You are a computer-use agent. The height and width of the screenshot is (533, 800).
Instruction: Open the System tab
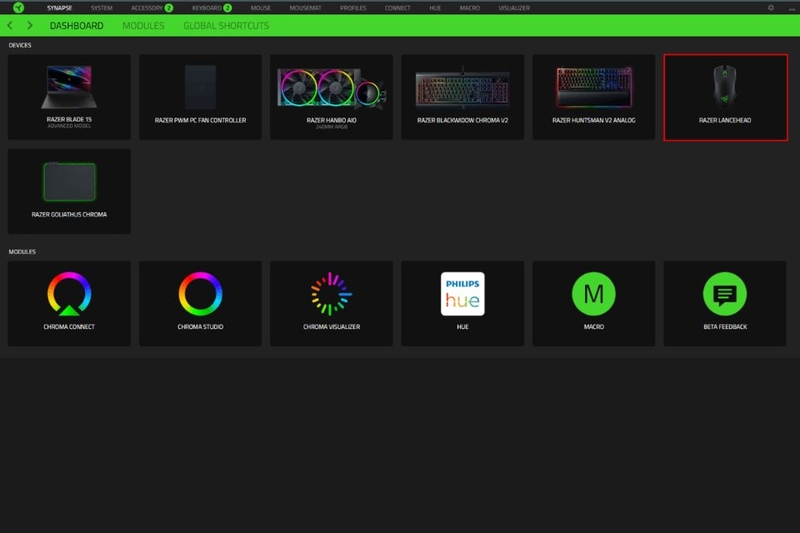click(102, 8)
